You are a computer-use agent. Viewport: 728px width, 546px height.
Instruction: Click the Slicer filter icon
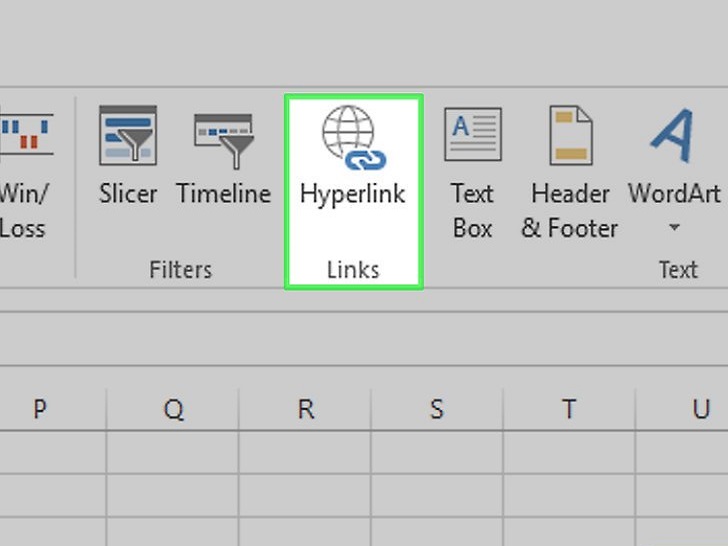pos(127,137)
